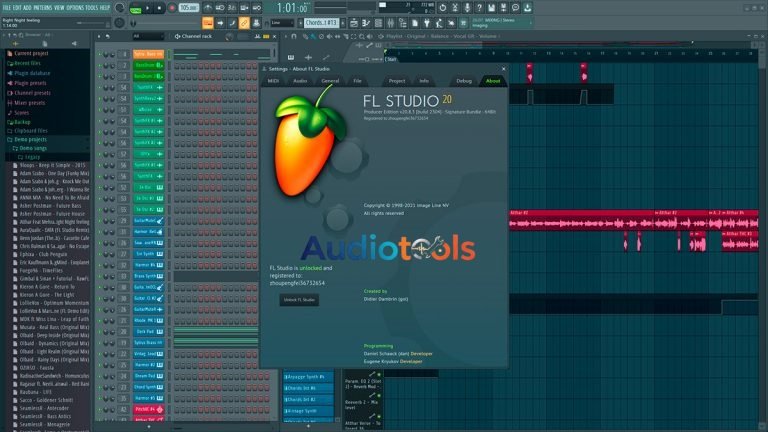The width and height of the screenshot is (768, 432).
Task: Click the plugin picker plug icon in toolbar
Action: click(427, 23)
